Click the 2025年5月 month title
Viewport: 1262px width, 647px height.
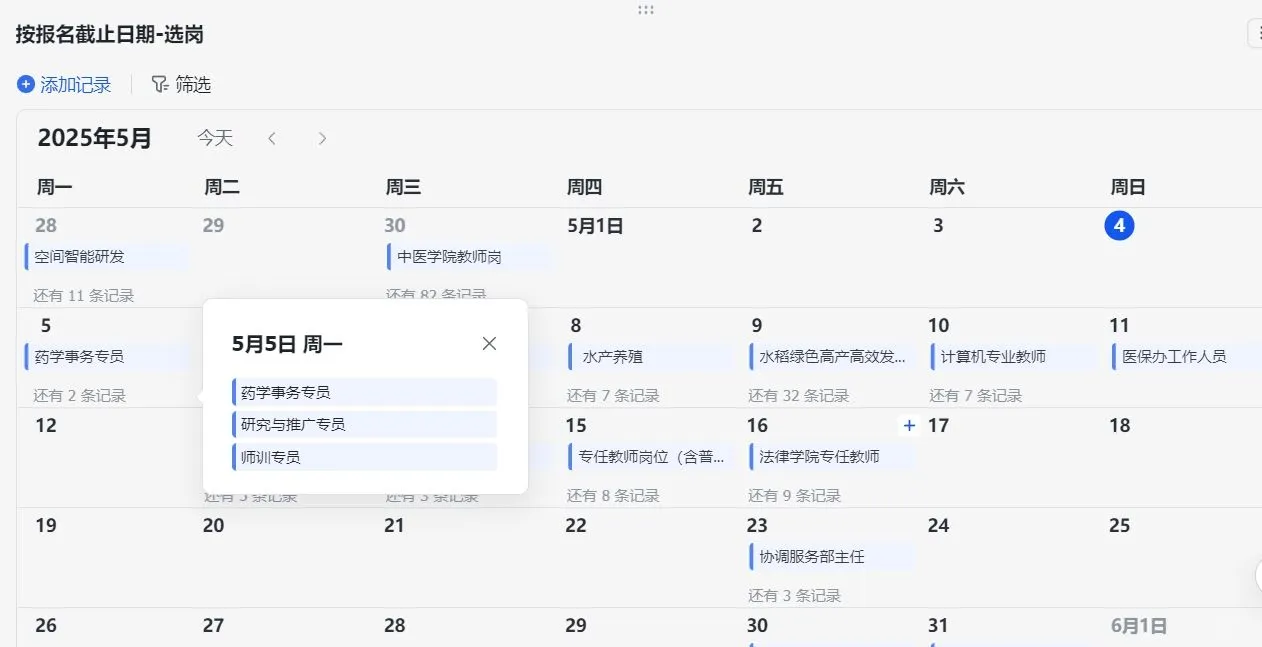click(x=95, y=138)
